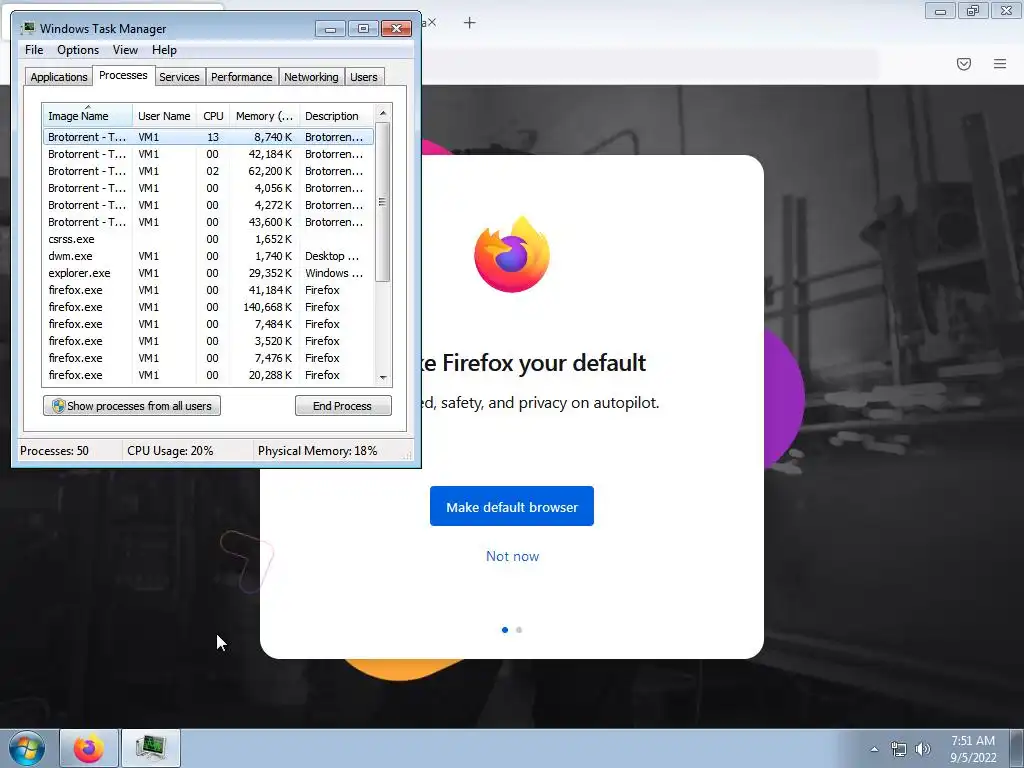
Task: Switch to the Applications tab
Action: [x=59, y=77]
